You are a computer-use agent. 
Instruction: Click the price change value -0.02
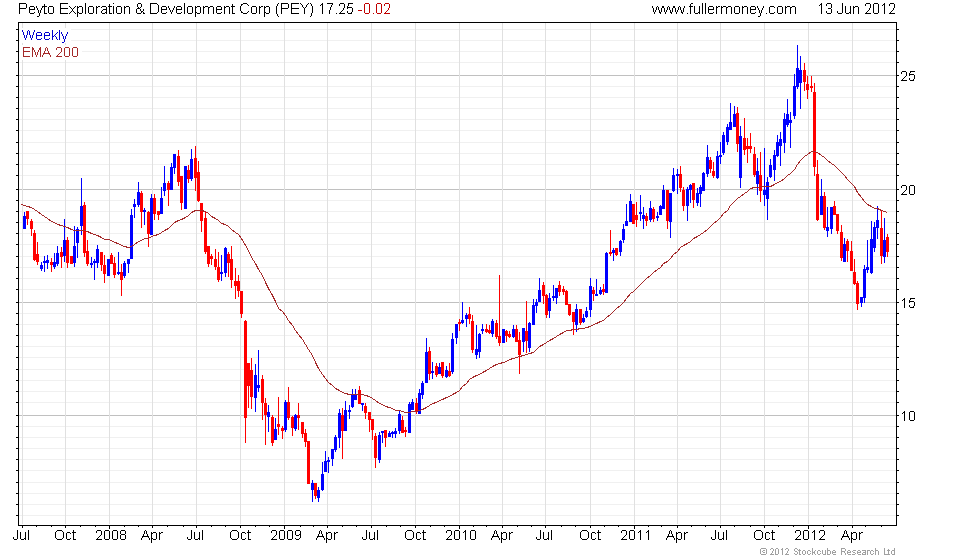(374, 9)
